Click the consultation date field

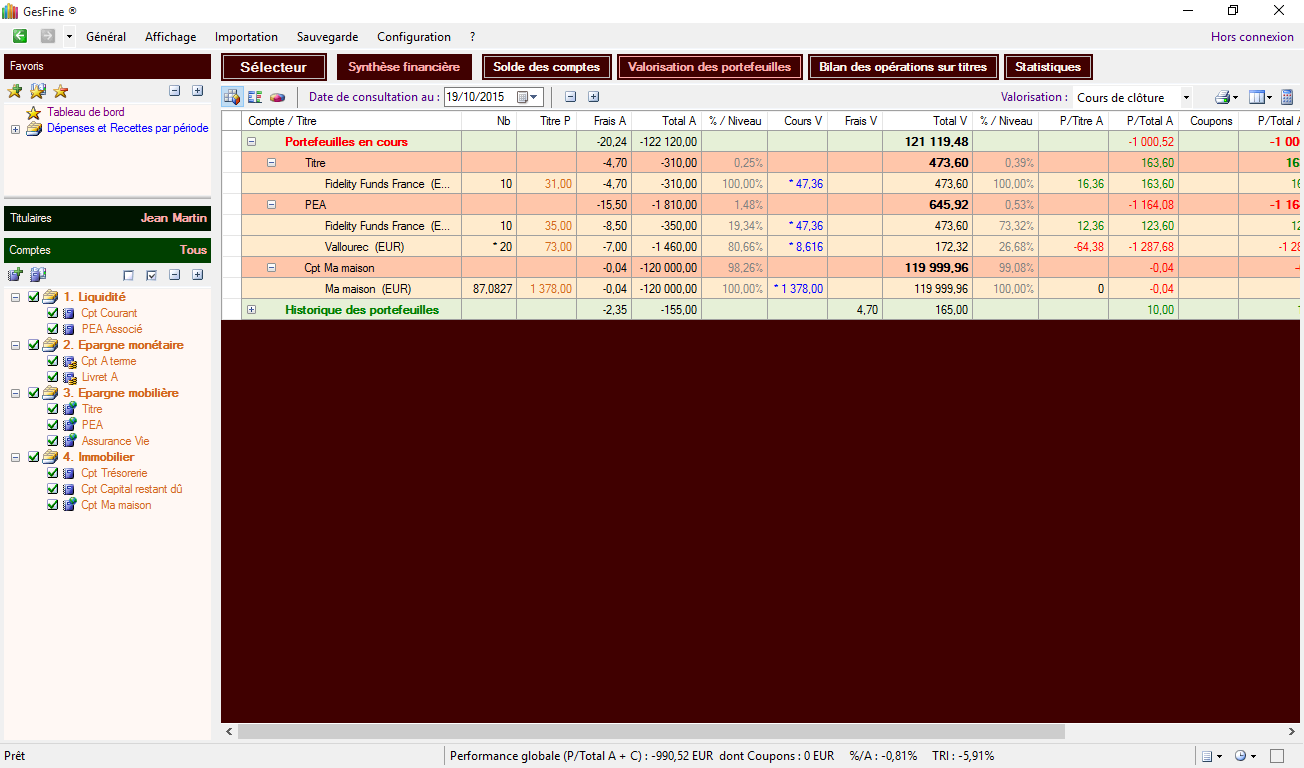[478, 97]
